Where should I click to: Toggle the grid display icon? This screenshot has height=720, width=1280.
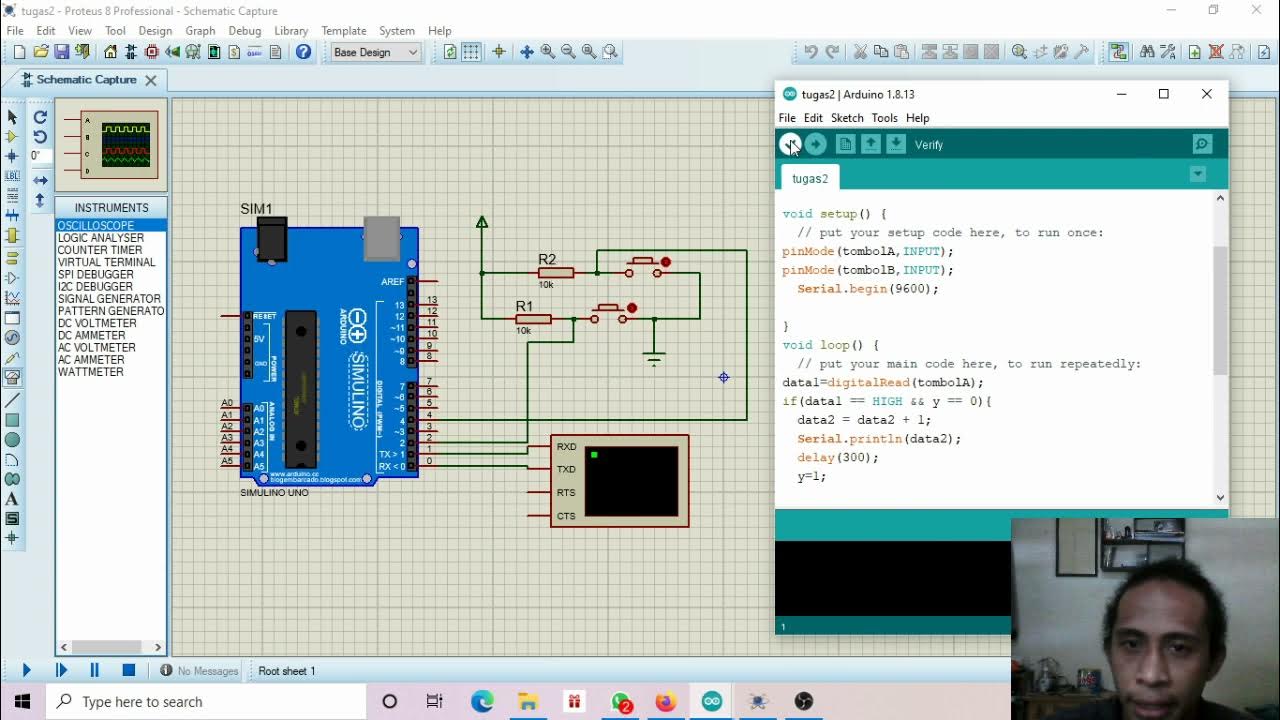[471, 52]
